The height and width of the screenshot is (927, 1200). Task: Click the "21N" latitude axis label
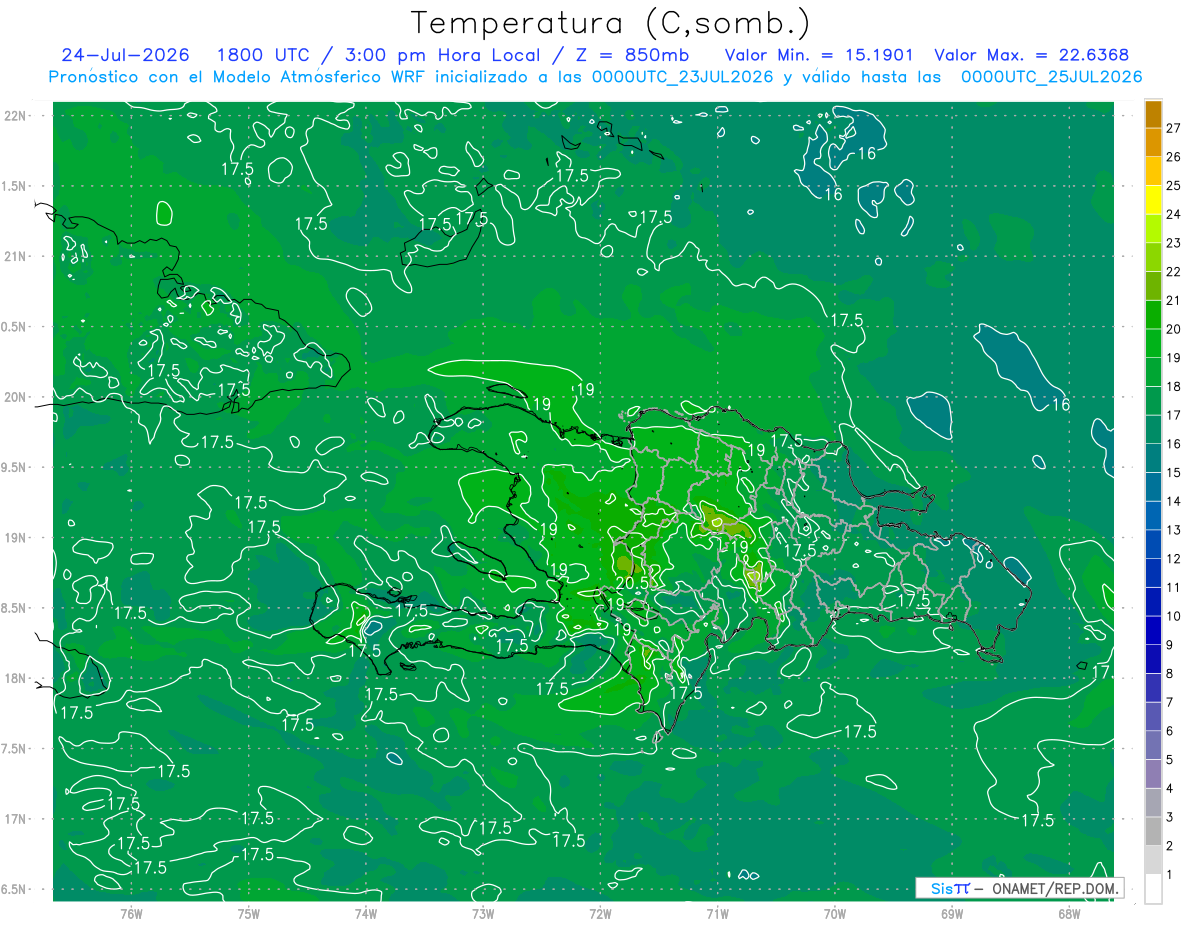pyautogui.click(x=15, y=256)
